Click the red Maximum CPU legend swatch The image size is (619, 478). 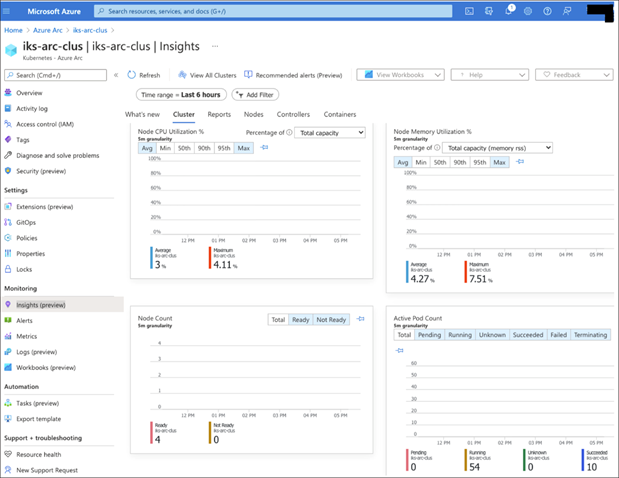tap(210, 258)
